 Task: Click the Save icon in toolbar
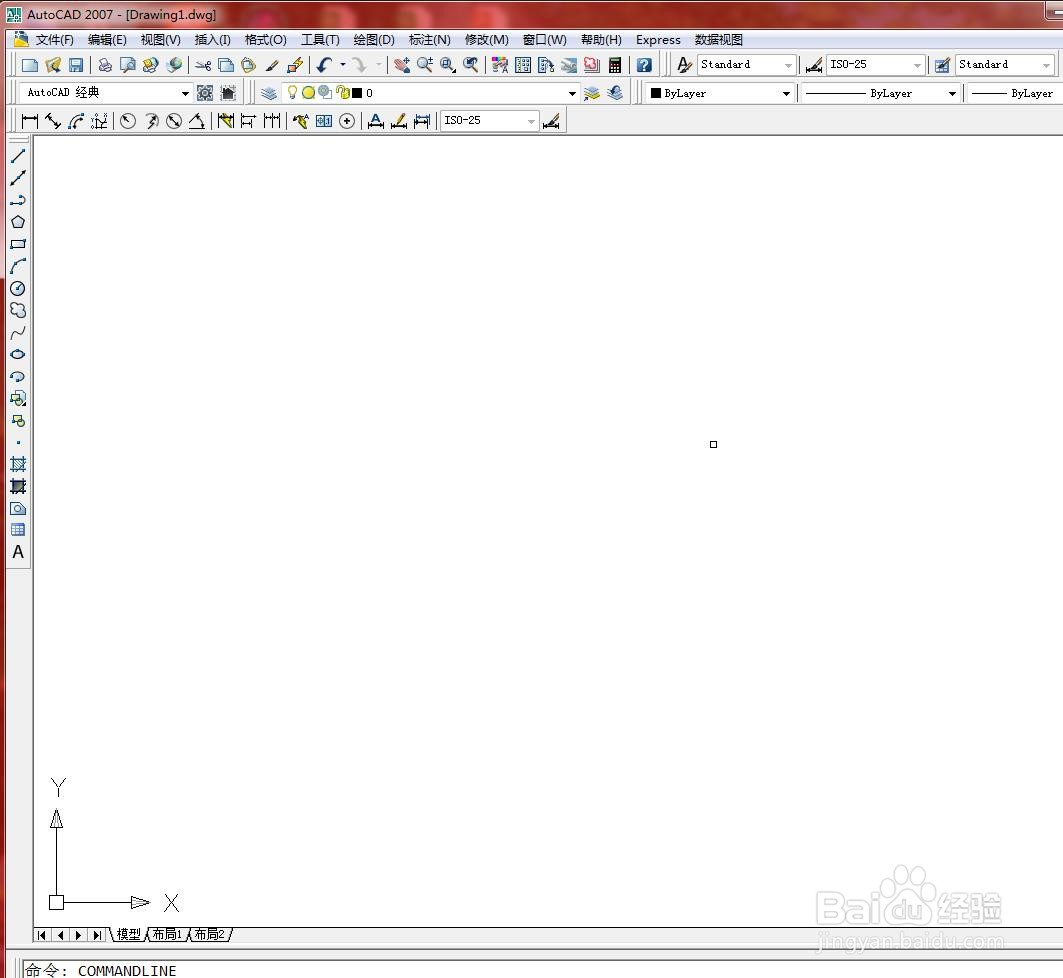coord(76,65)
